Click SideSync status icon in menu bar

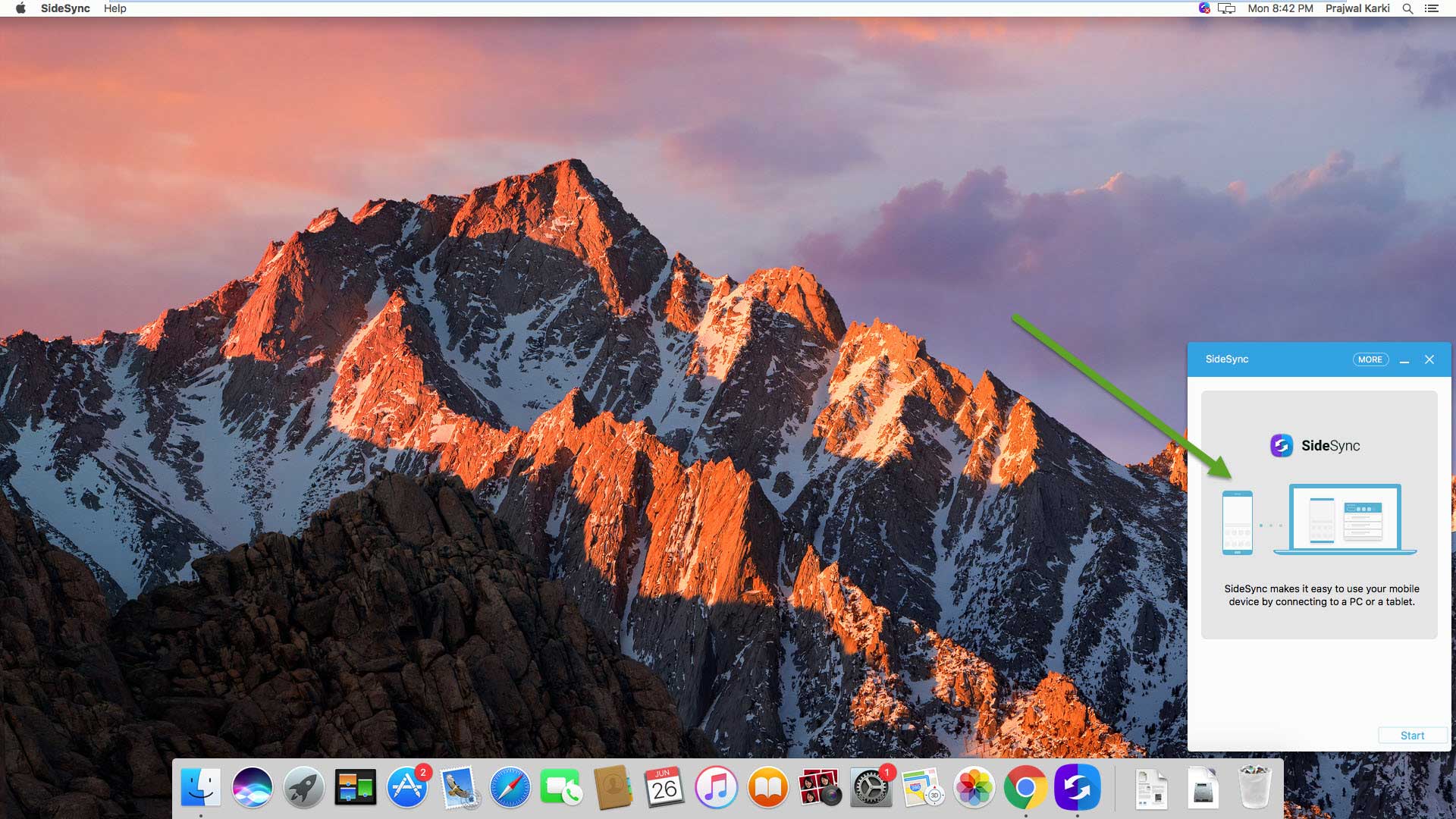point(1204,8)
